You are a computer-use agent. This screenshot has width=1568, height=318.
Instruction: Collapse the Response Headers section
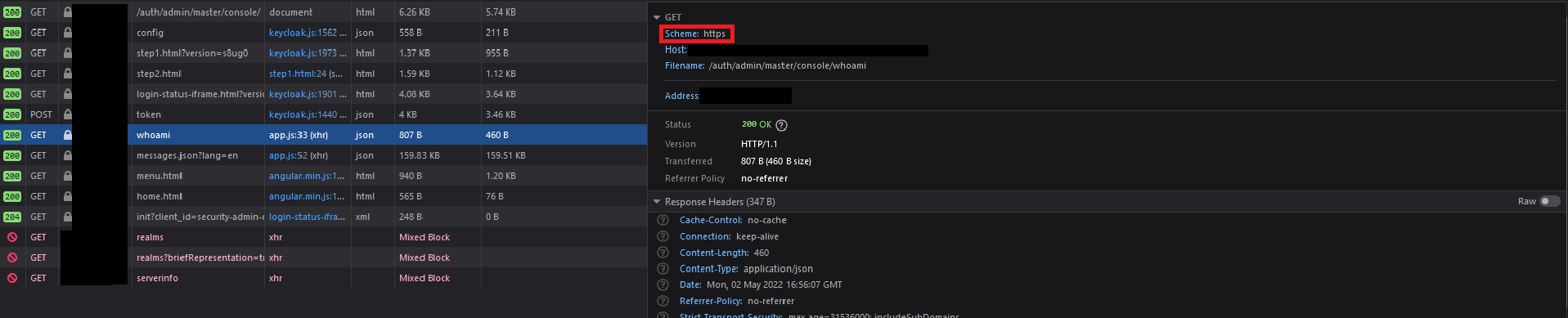657,201
